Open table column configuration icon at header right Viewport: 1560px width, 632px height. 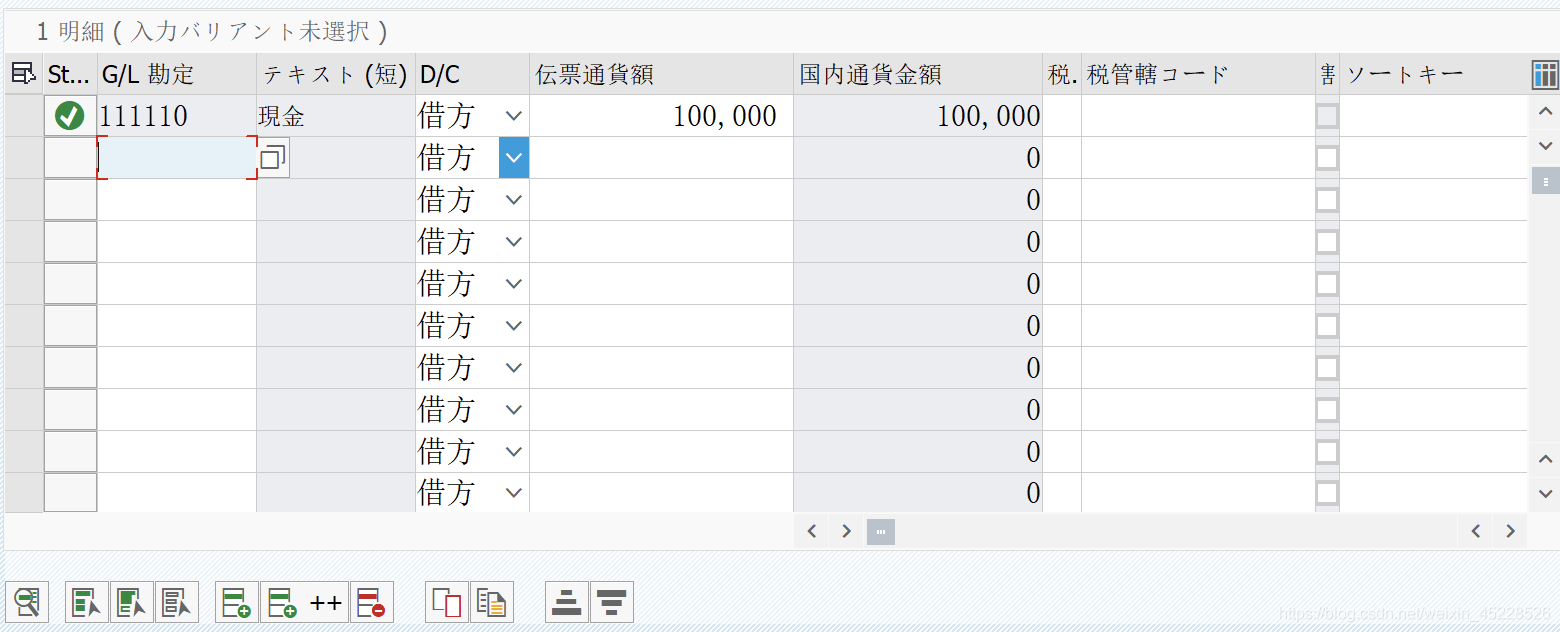coord(1545,74)
